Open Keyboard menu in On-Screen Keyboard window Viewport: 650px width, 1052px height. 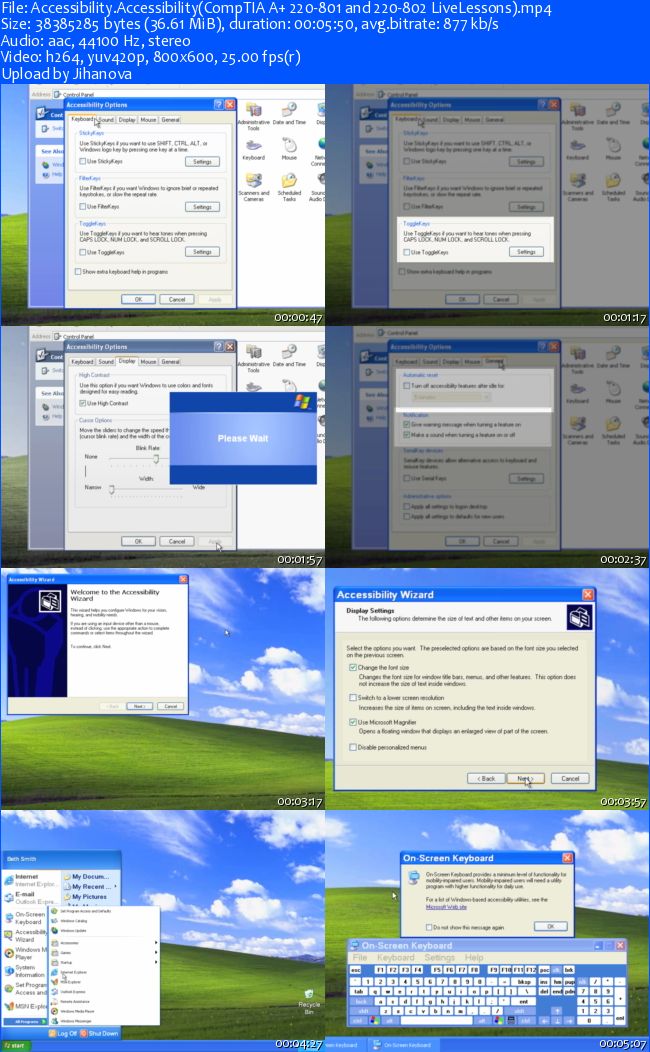pos(396,957)
